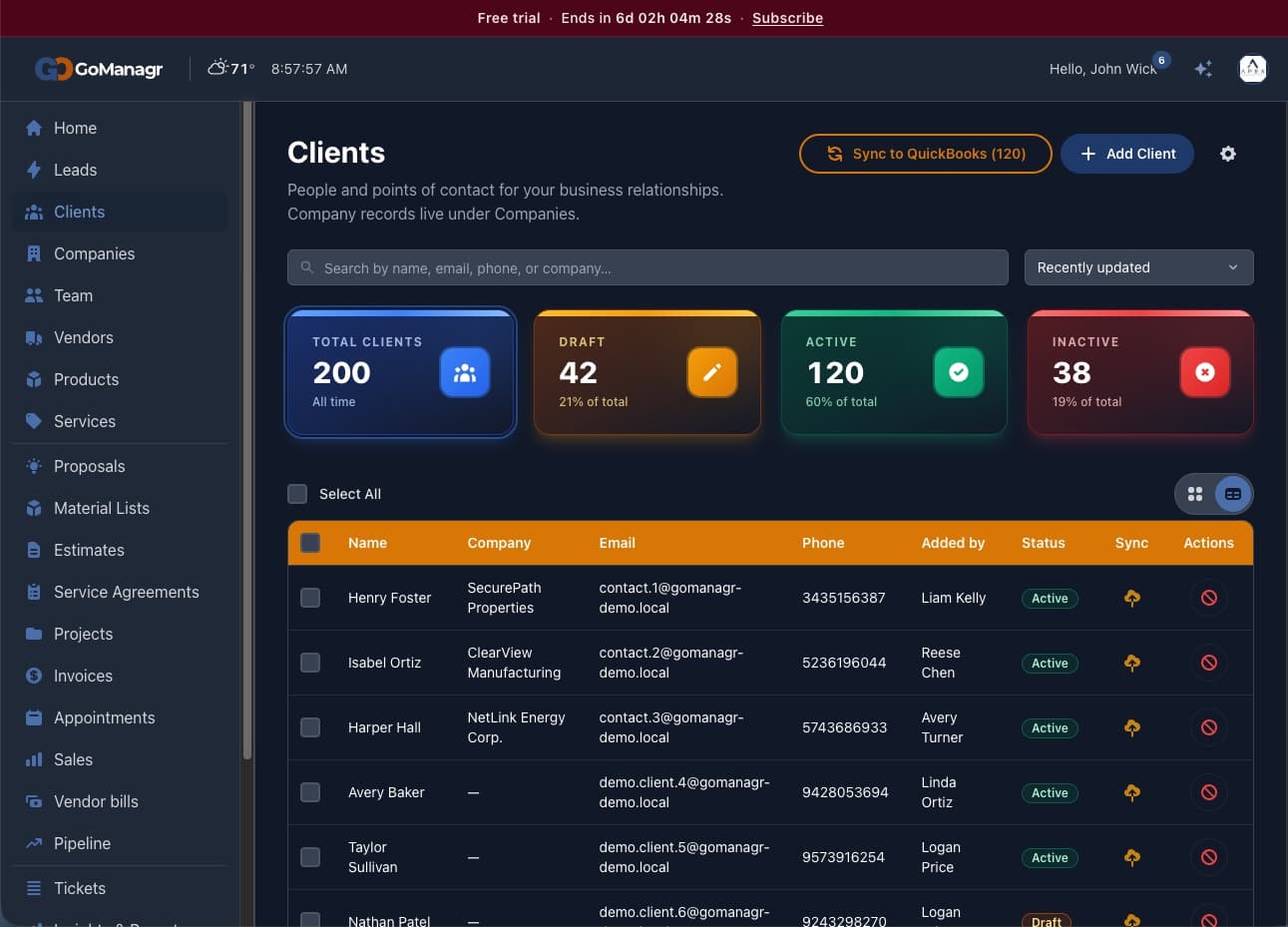Go to Home in sidebar
This screenshot has height=927, width=1288.
pyautogui.click(x=120, y=128)
